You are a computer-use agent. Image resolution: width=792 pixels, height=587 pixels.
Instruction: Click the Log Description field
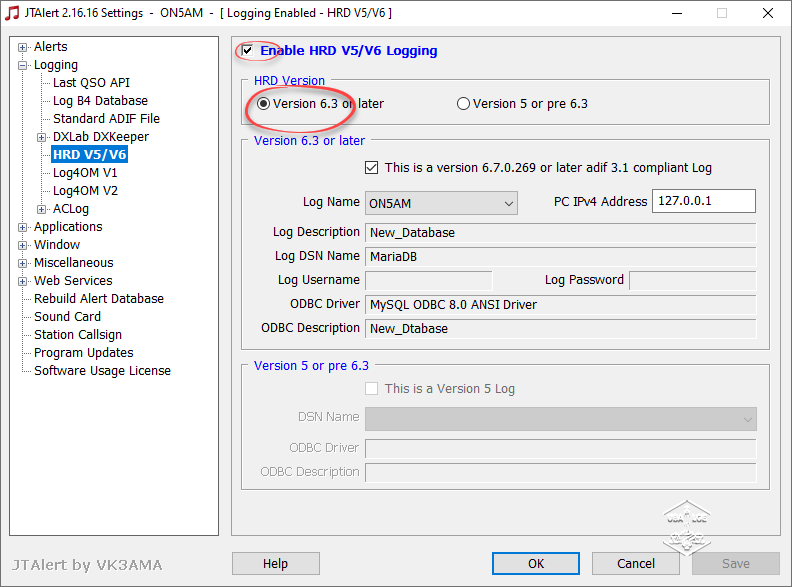click(x=561, y=232)
